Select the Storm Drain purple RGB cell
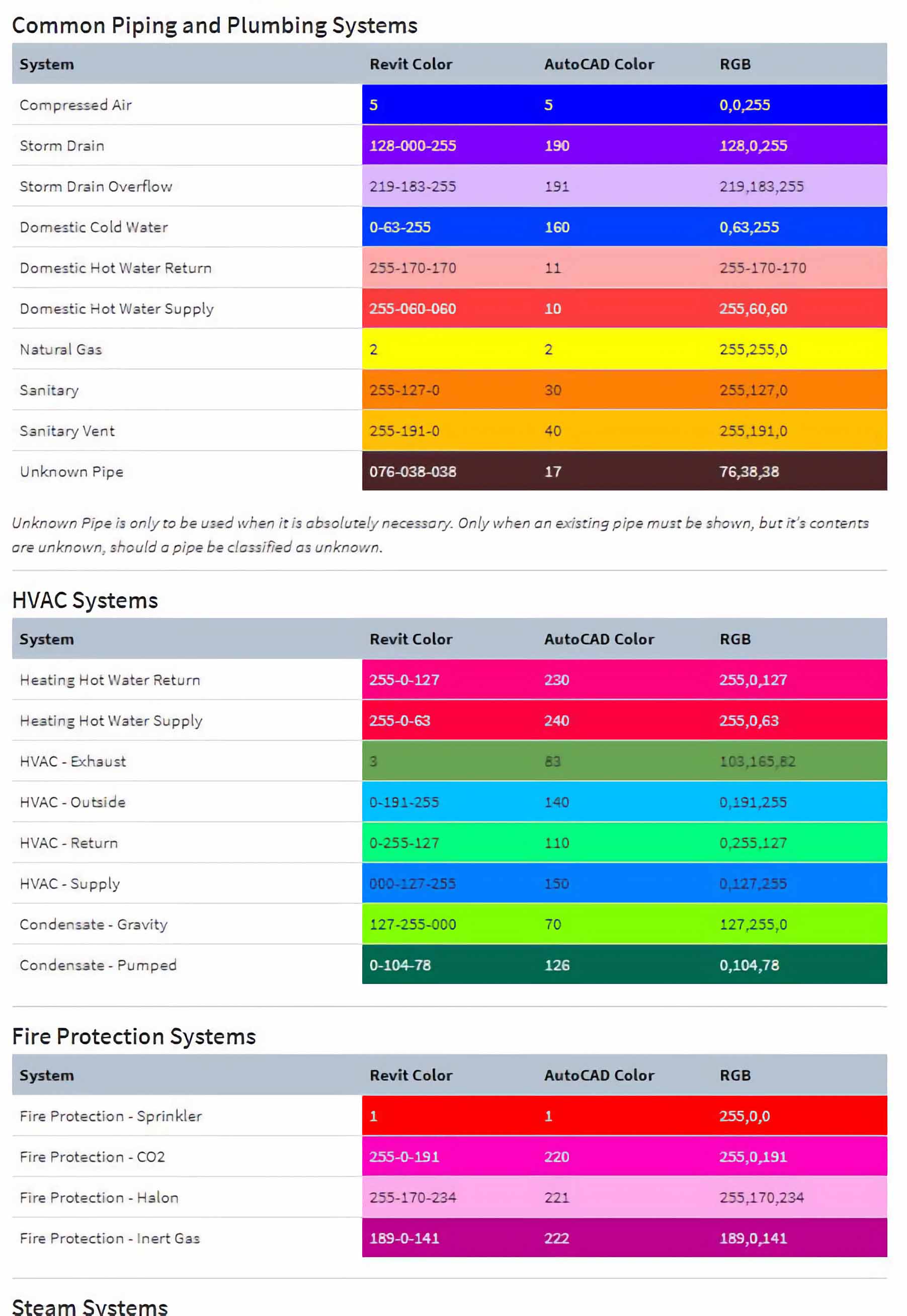This screenshot has width=907, height=1316. pyautogui.click(x=753, y=146)
